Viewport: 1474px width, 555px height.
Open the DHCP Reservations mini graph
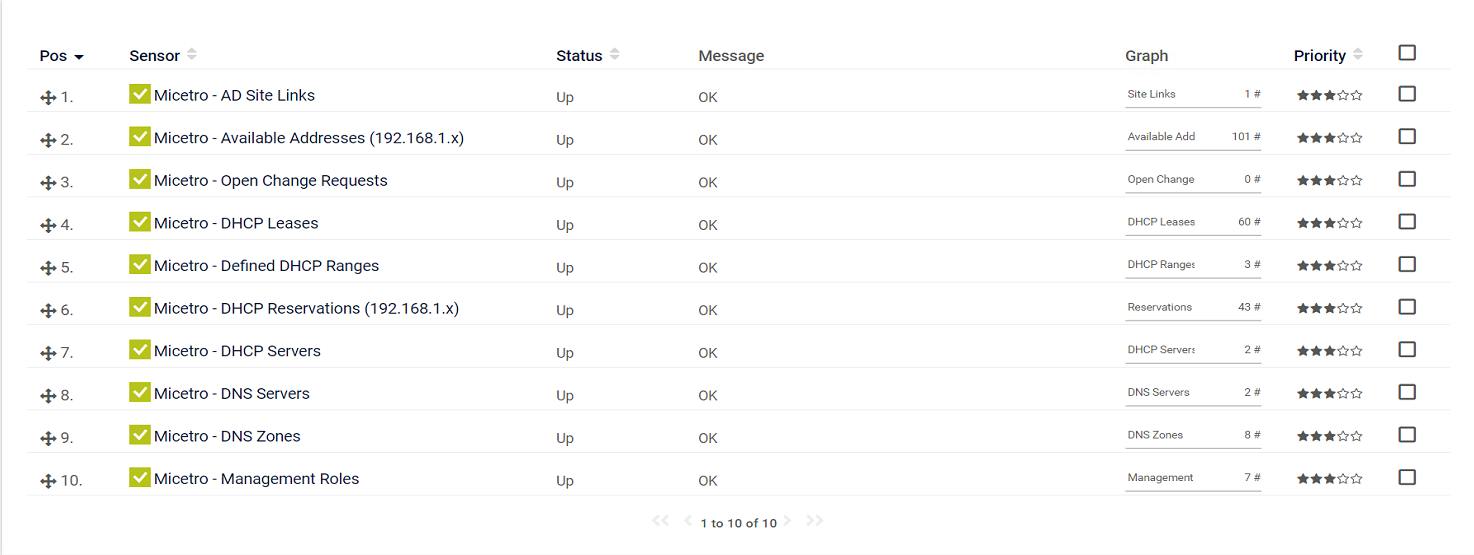click(x=1193, y=308)
